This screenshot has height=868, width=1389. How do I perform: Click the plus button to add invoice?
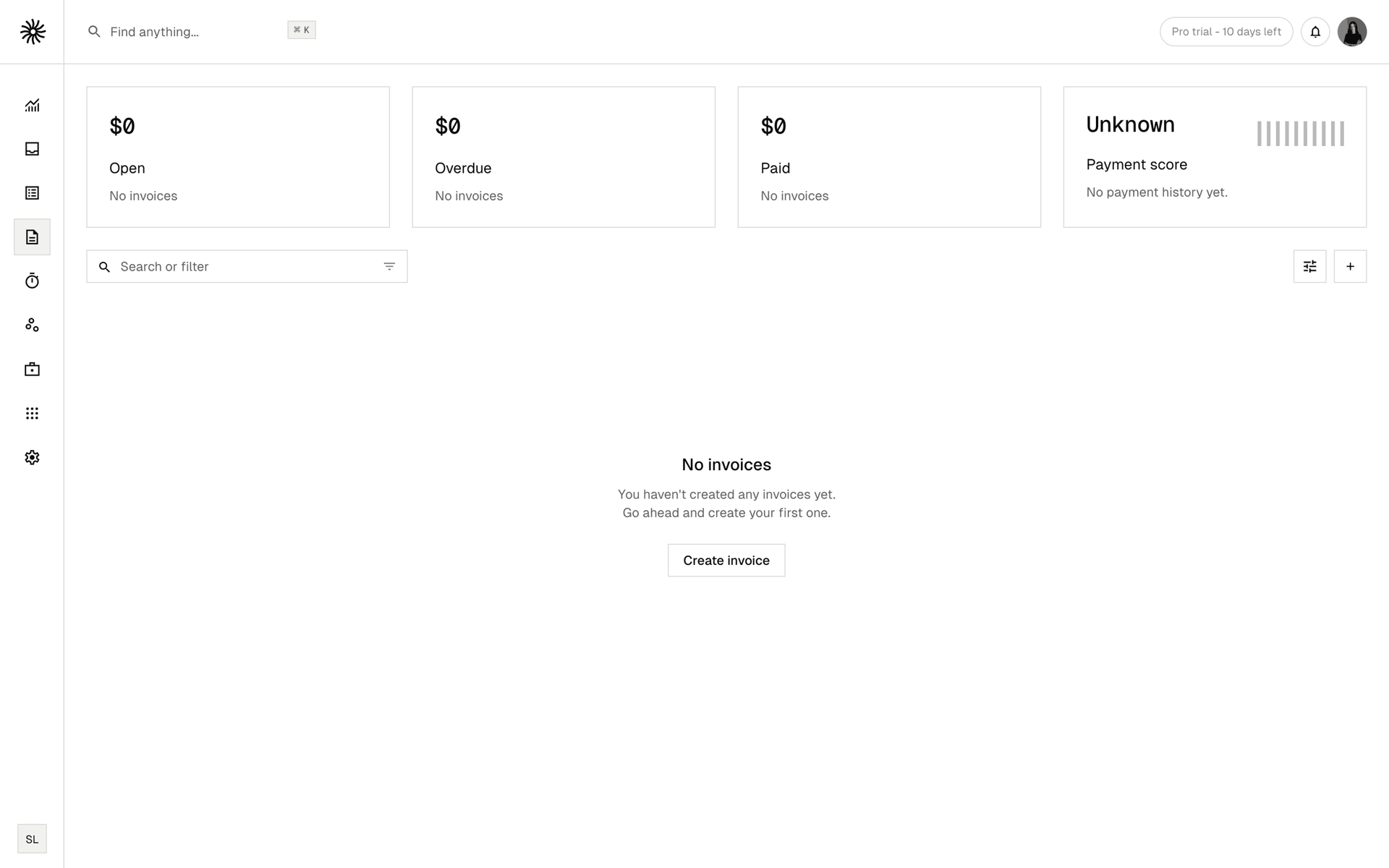pos(1350,267)
